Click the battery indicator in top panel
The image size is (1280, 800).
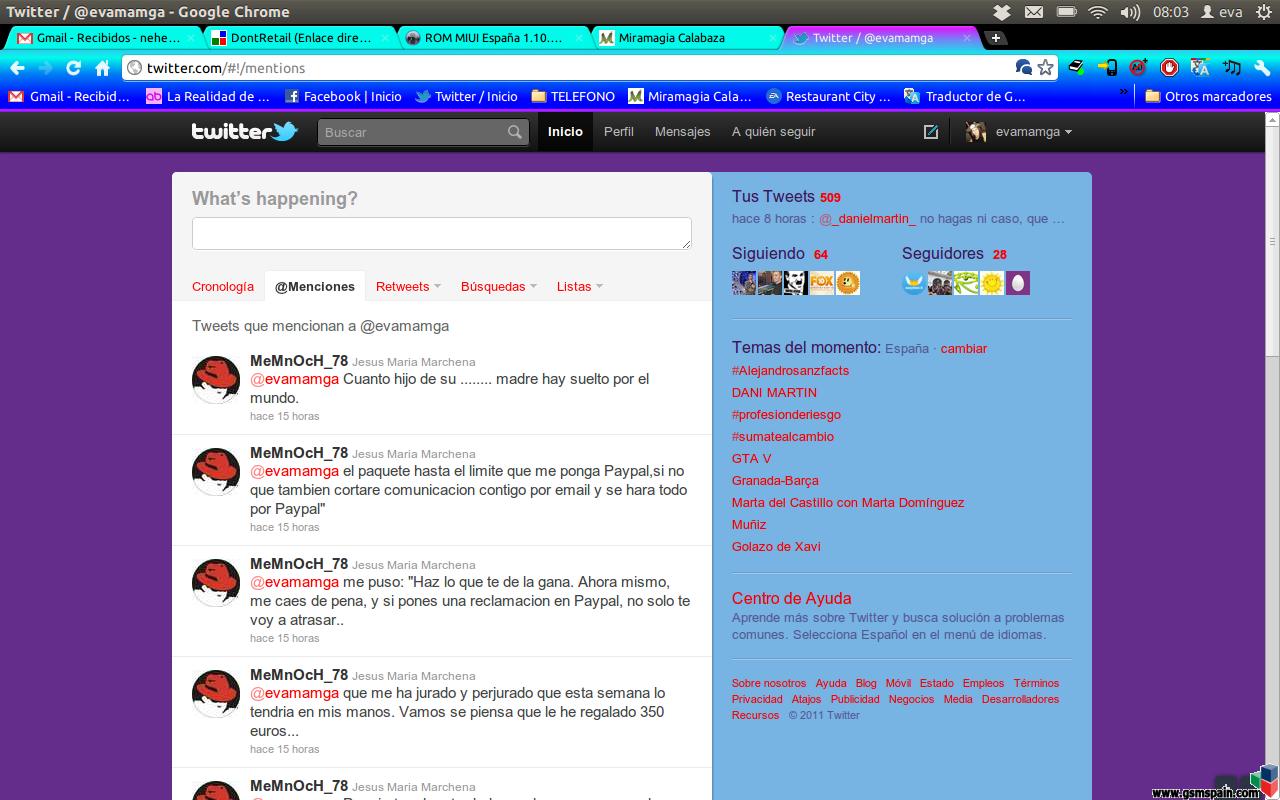[x=1067, y=12]
